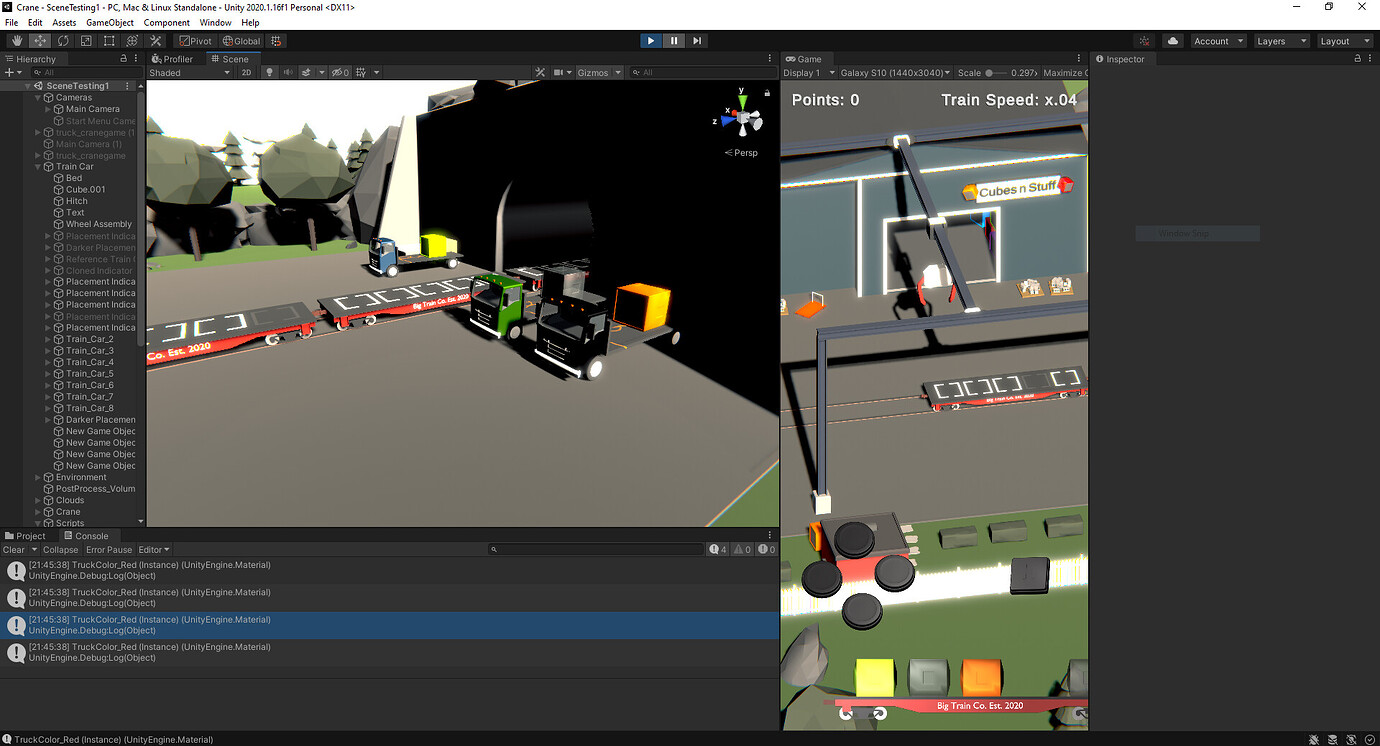Switch to the Game tab
This screenshot has height=746, width=1380.
point(806,58)
